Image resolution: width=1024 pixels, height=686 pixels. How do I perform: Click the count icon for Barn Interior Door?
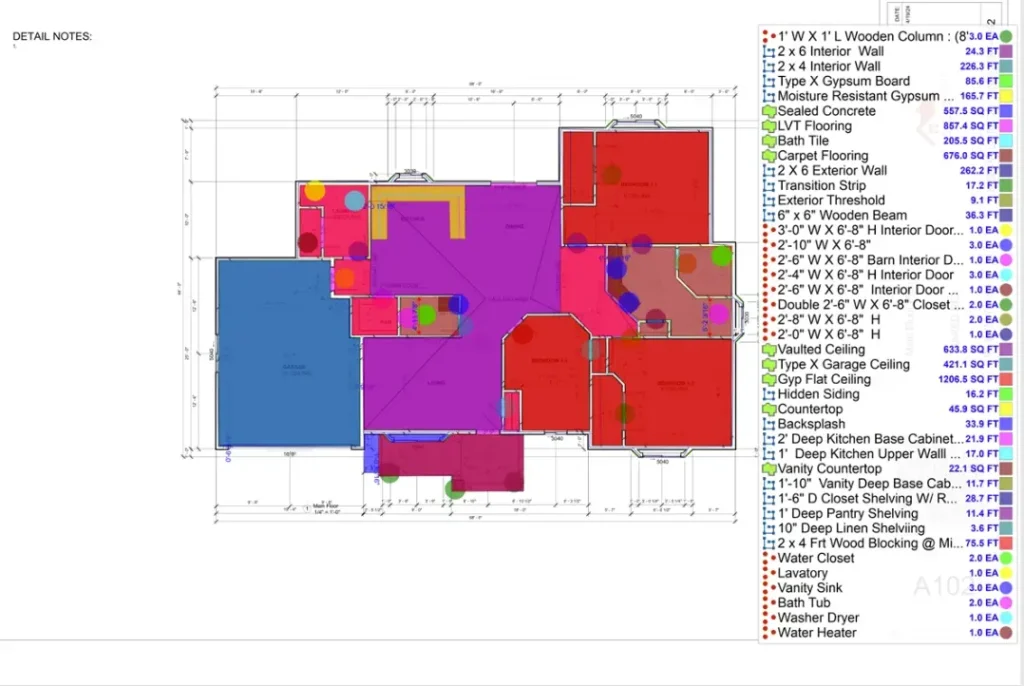click(768, 260)
